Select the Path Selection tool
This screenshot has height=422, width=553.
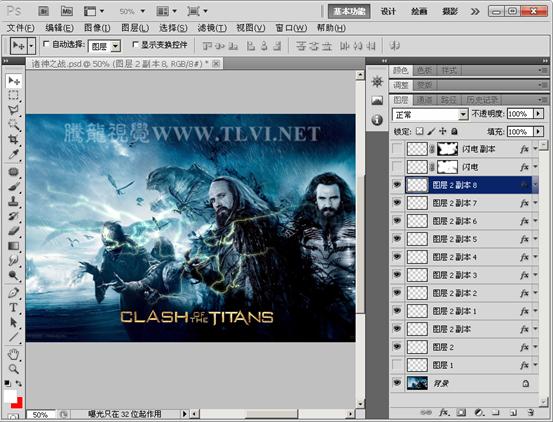[x=14, y=322]
